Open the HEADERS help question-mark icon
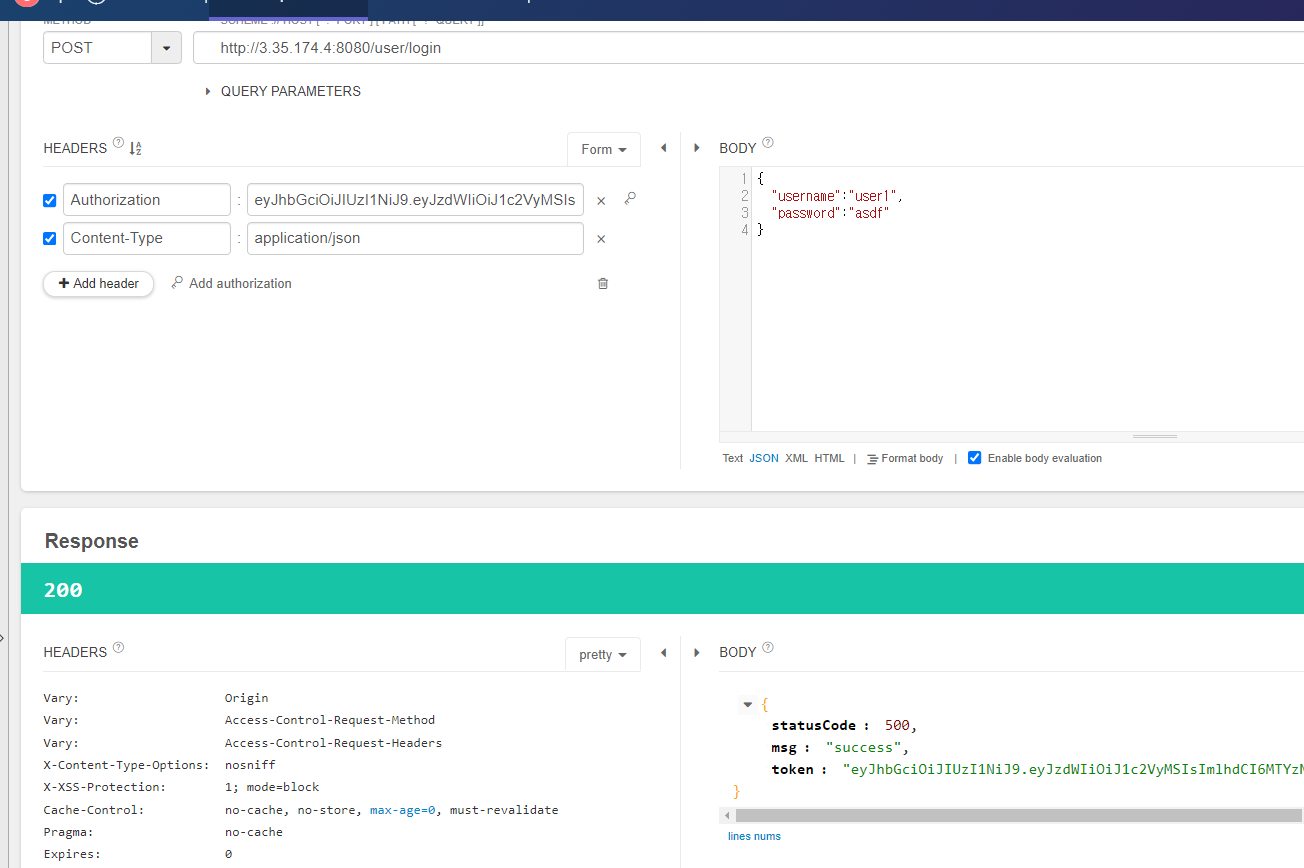This screenshot has height=868, width=1304. 118,143
